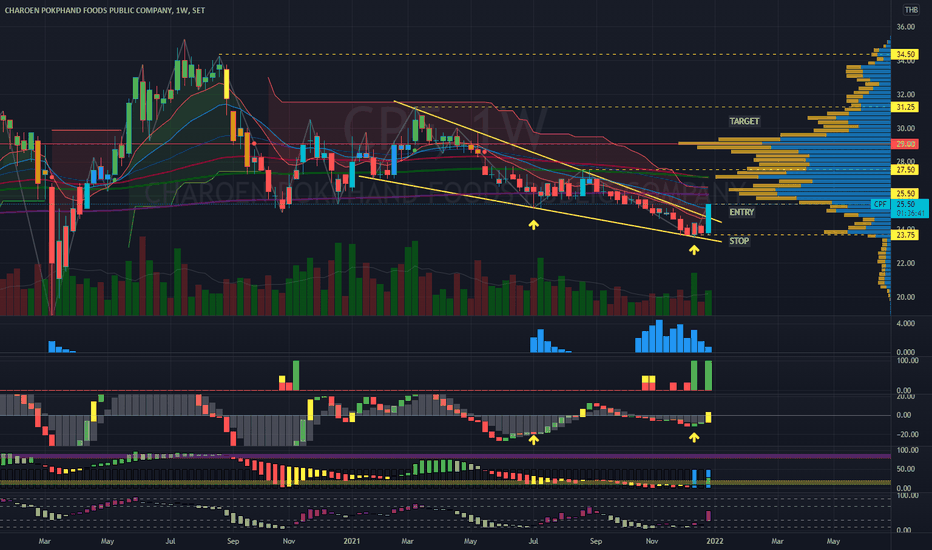Select the 34.50 yellow price label
This screenshot has width=932, height=550.
(905, 55)
